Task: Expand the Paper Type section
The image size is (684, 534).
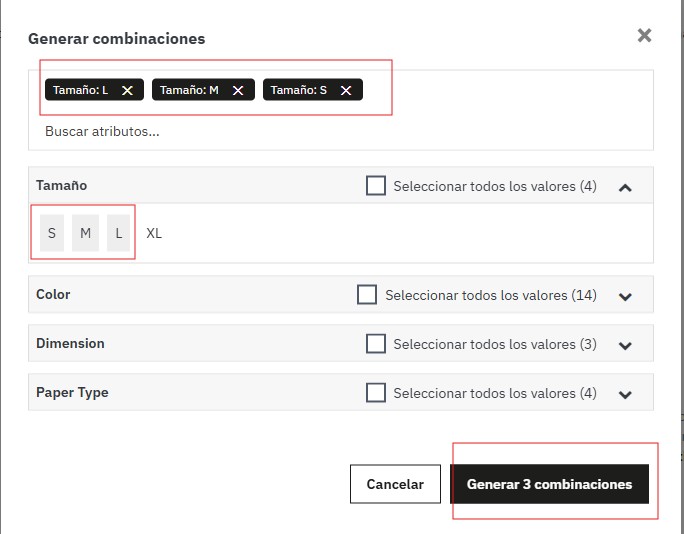Action: click(625, 394)
